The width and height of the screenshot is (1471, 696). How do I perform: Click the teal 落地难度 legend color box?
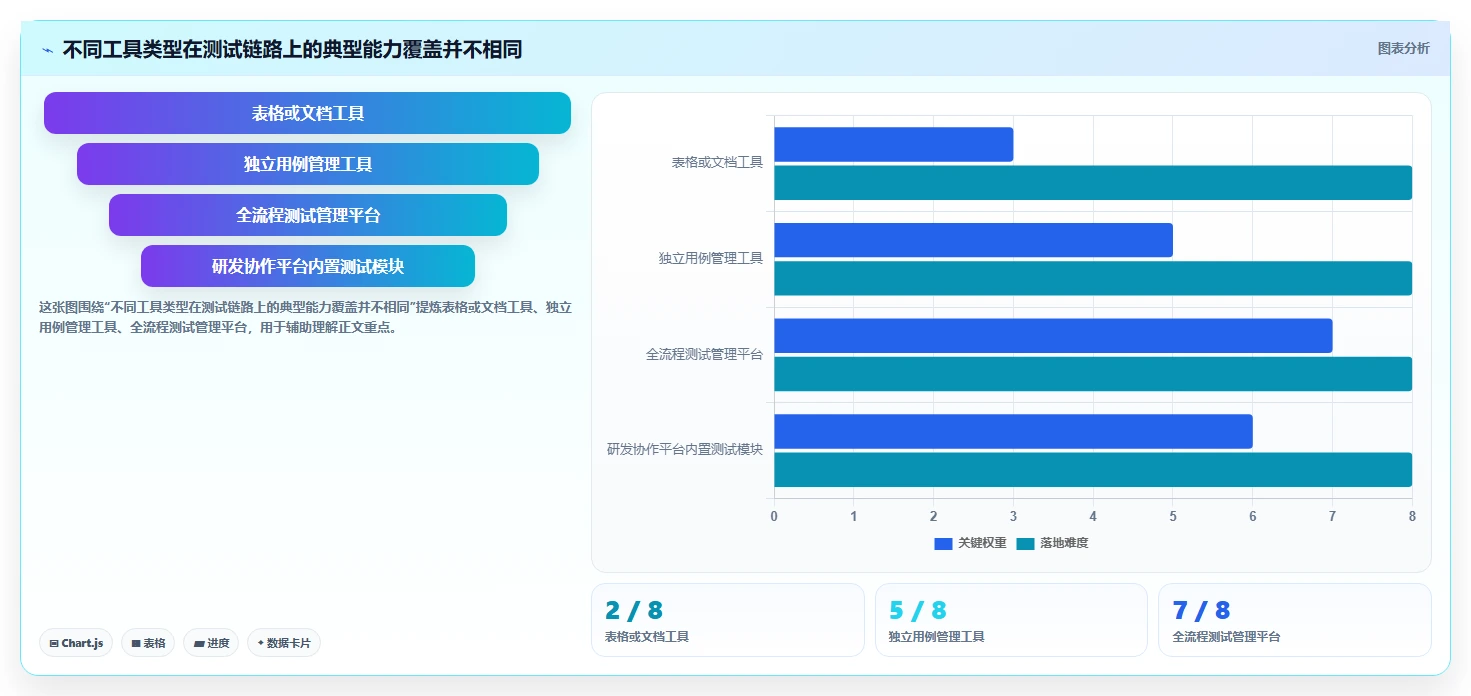(1025, 543)
